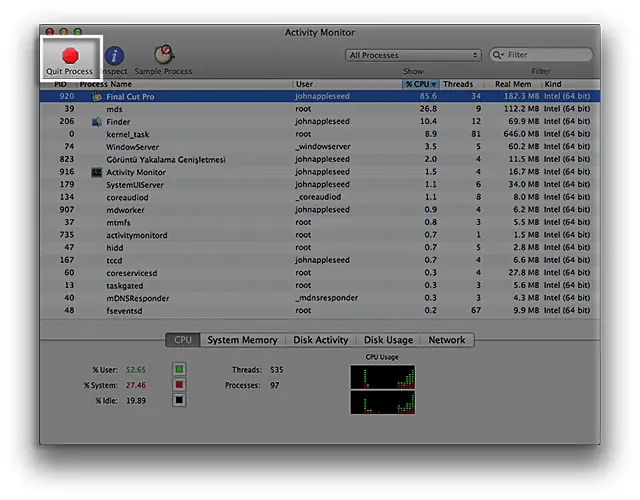Click the 19.89 % Idle value
The width and height of the screenshot is (640, 500).
pyautogui.click(x=136, y=401)
